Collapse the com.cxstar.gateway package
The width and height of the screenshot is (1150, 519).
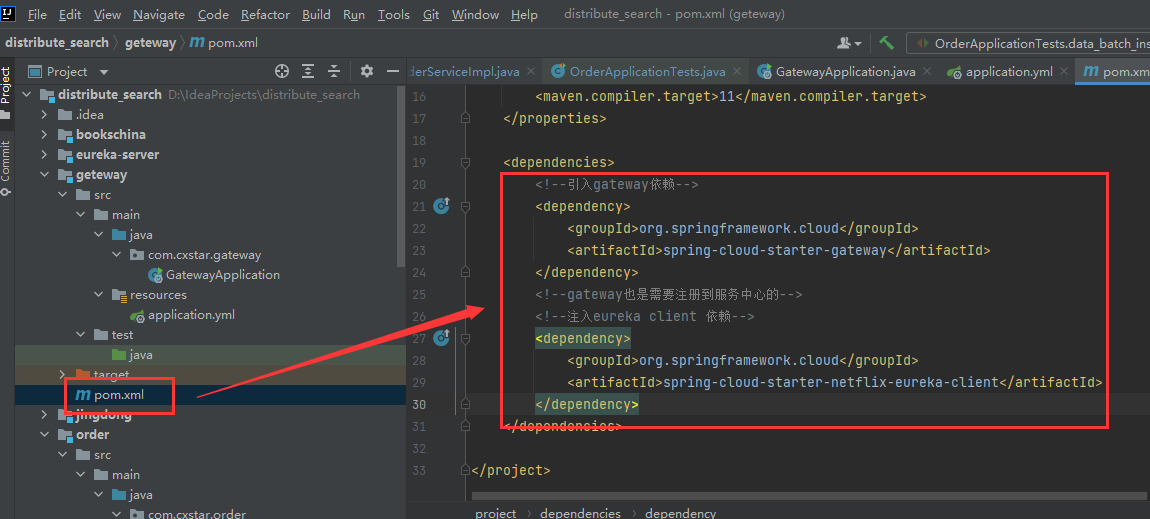tap(116, 255)
